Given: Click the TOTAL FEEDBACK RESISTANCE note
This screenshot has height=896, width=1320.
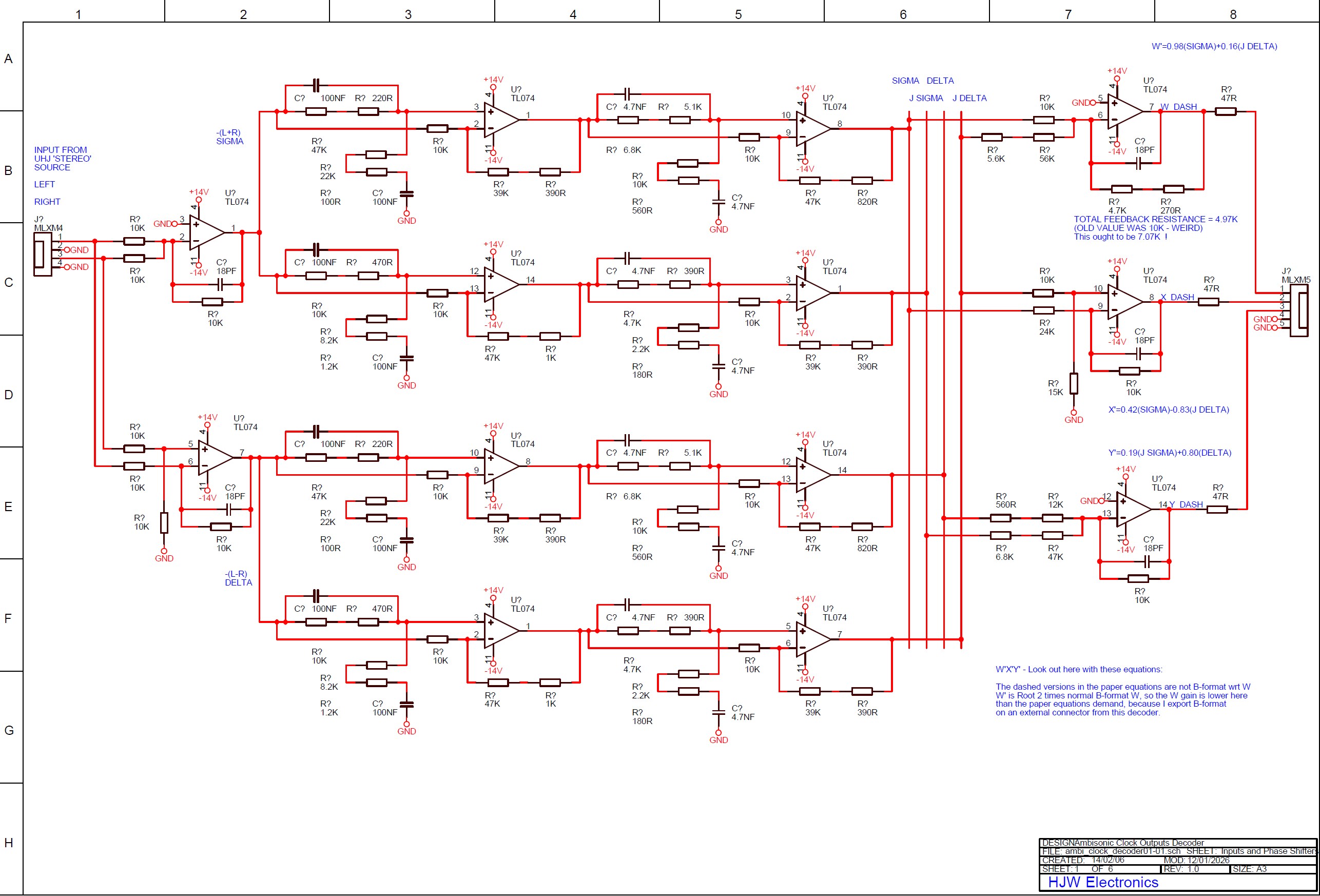Looking at the screenshot, I should (x=1155, y=219).
